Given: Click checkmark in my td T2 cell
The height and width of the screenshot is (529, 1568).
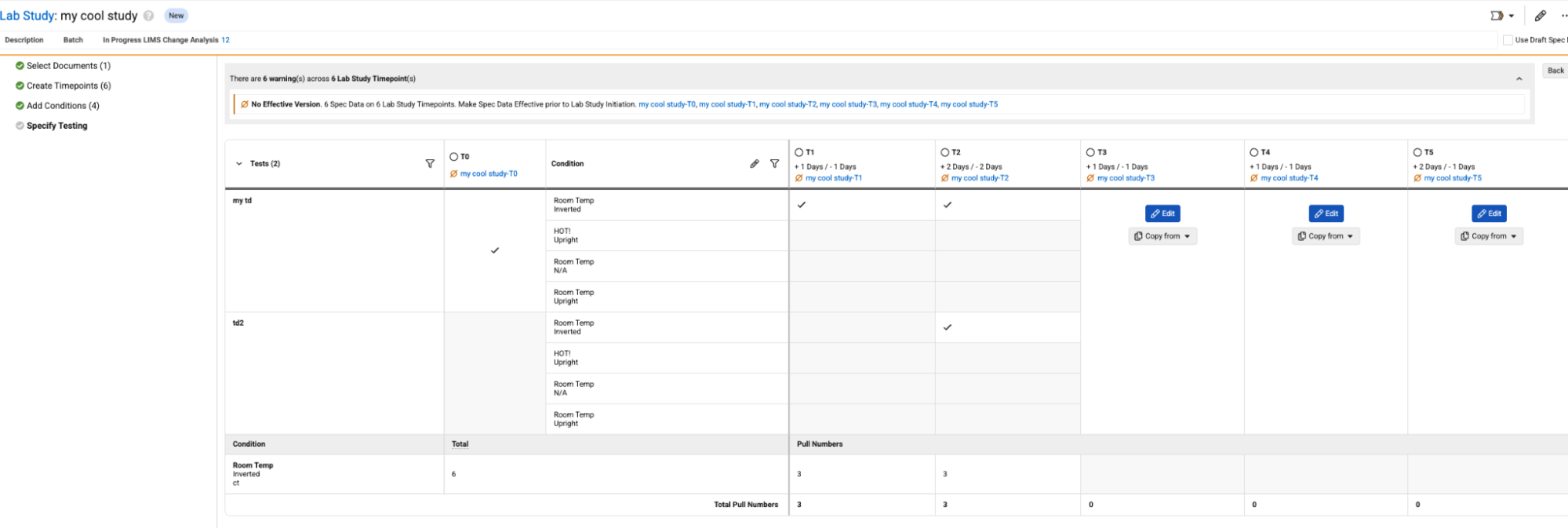Looking at the screenshot, I should click(x=948, y=205).
